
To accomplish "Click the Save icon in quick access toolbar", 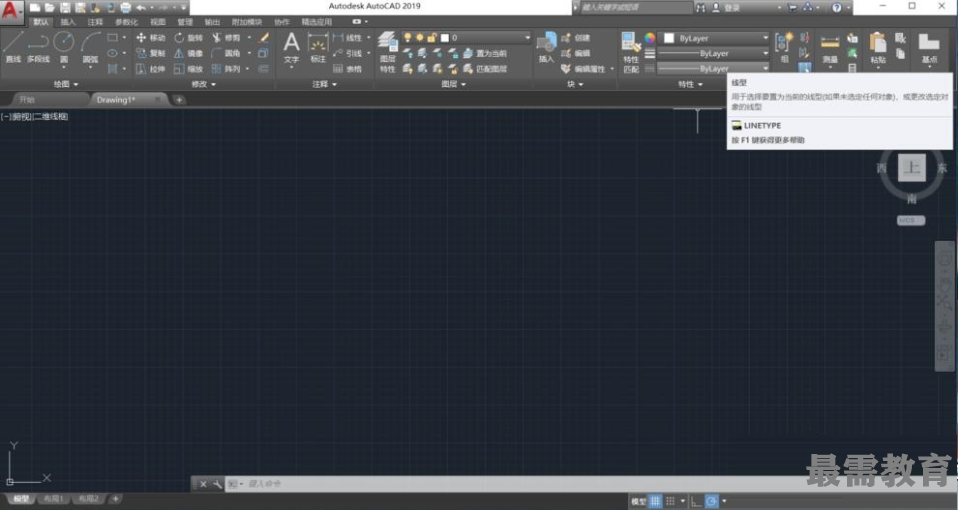I will point(65,7).
